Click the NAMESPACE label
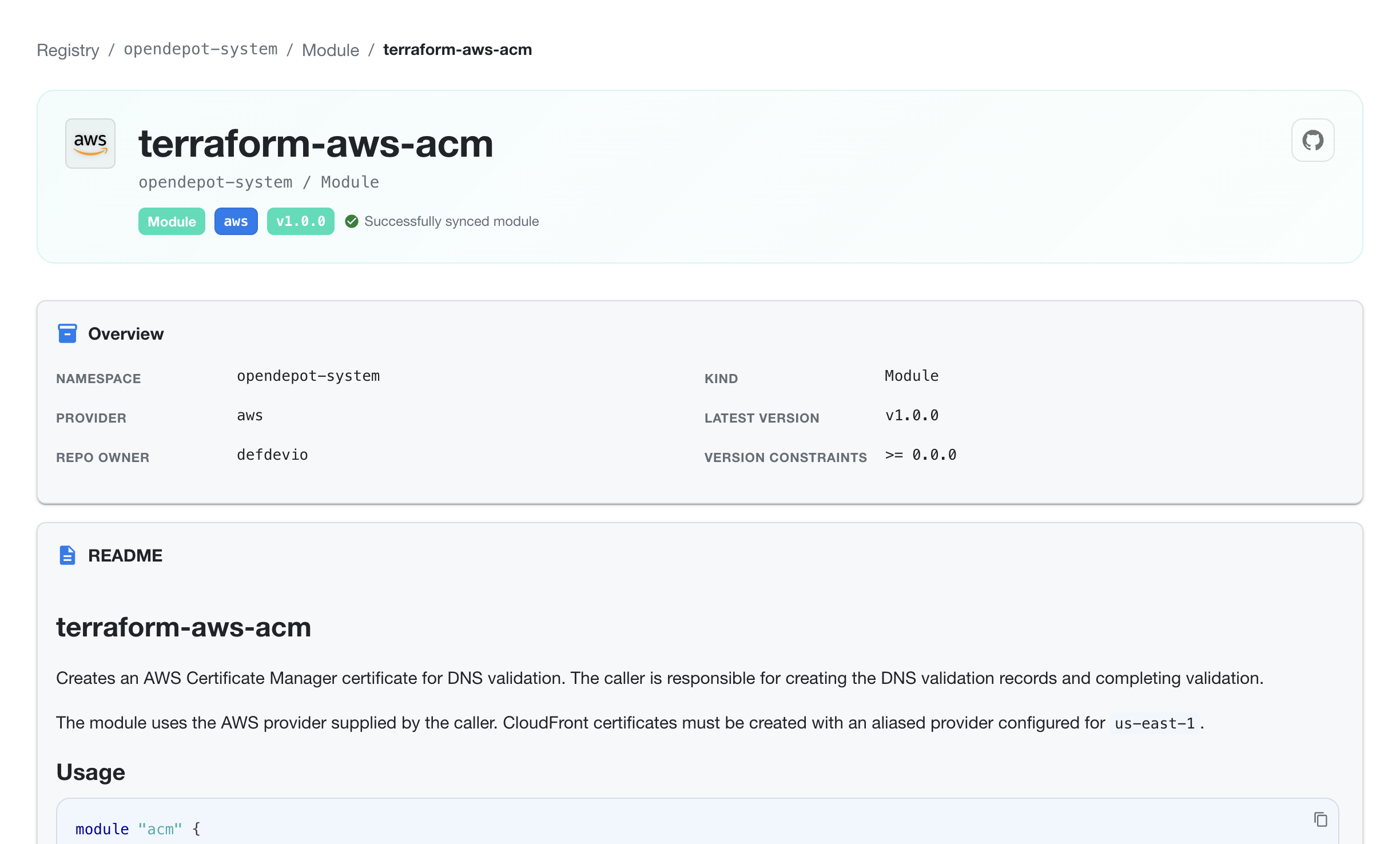This screenshot has height=844, width=1400. pos(98,379)
